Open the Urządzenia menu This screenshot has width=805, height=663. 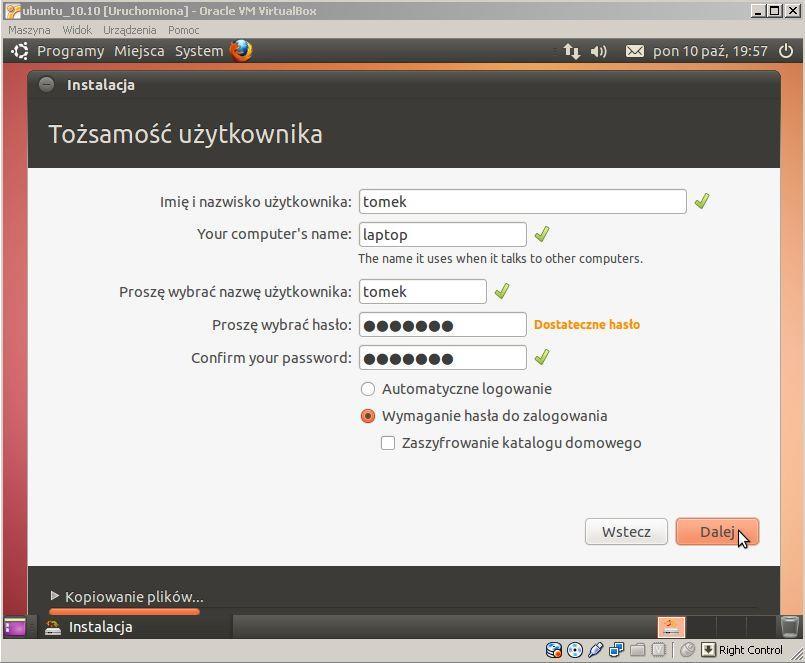pos(129,30)
